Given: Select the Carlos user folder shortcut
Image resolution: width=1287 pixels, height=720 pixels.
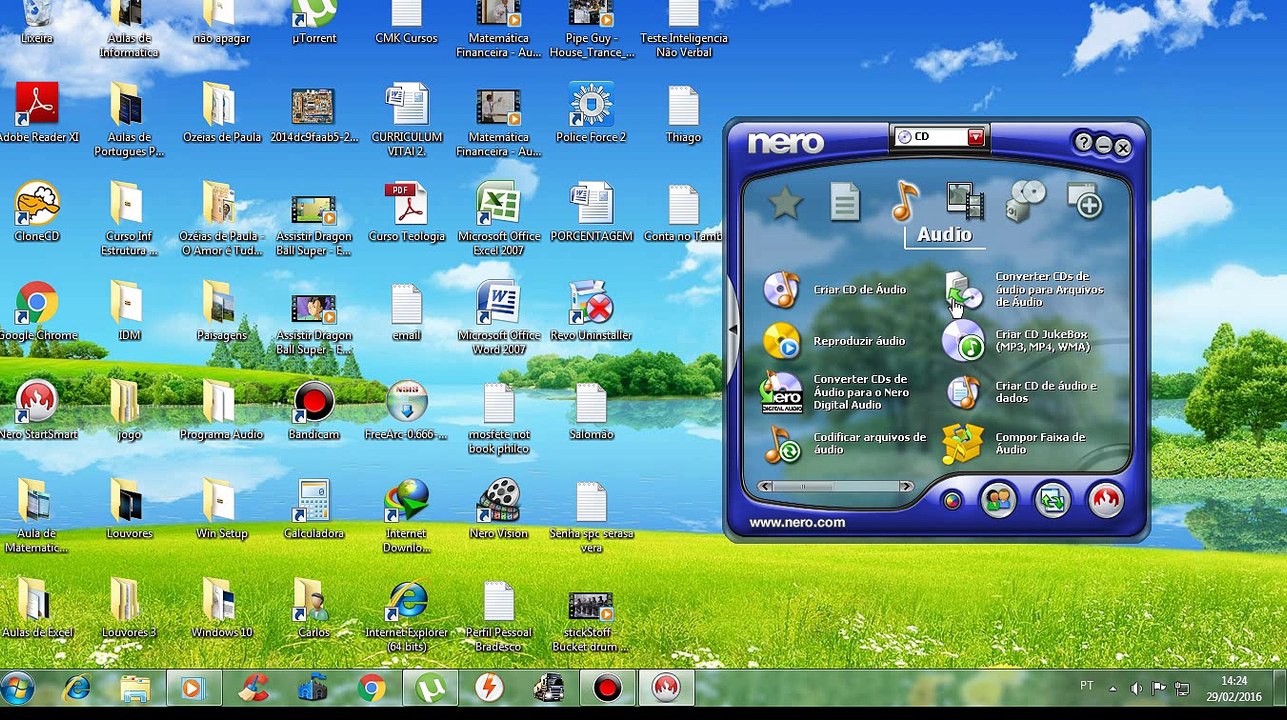Looking at the screenshot, I should coord(314,609).
